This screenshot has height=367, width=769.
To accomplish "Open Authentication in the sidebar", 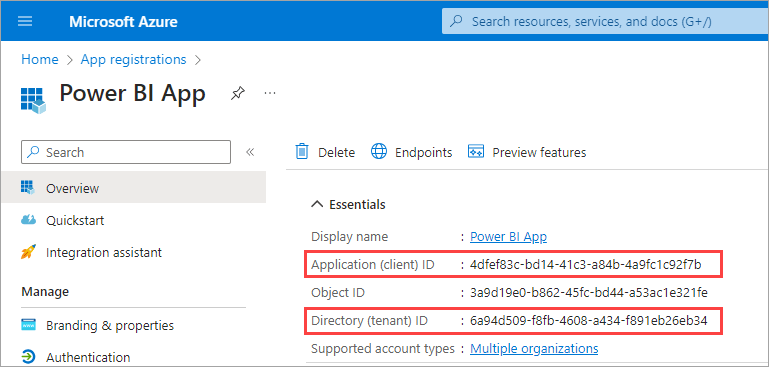I will coord(88,357).
